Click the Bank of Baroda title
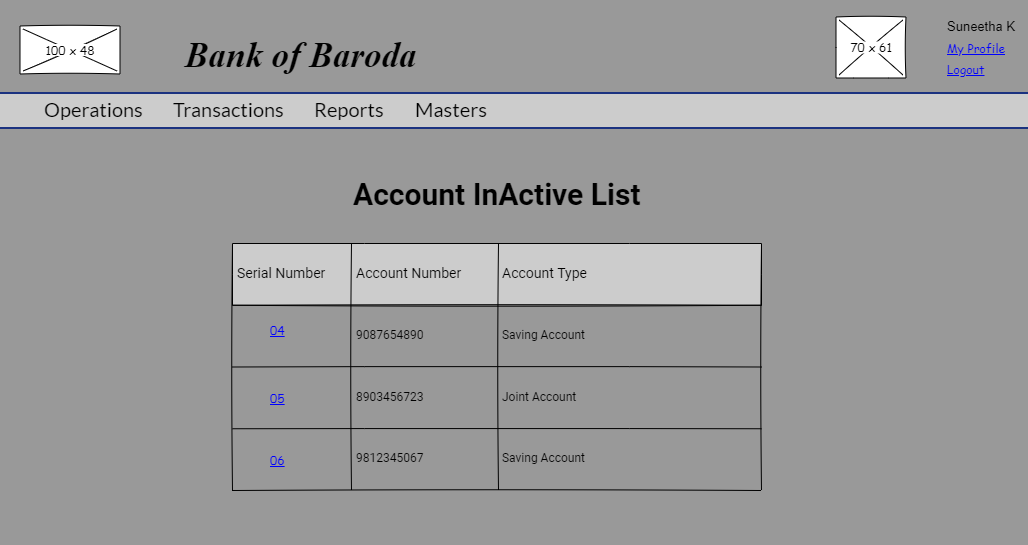This screenshot has height=545, width=1028. pos(300,55)
